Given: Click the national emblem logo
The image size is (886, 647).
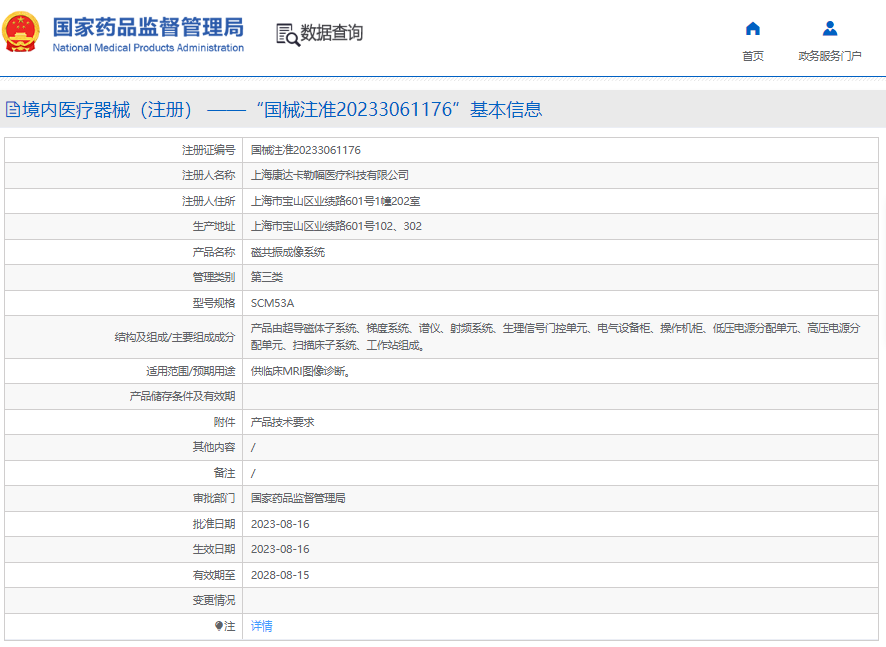Looking at the screenshot, I should point(21,32).
